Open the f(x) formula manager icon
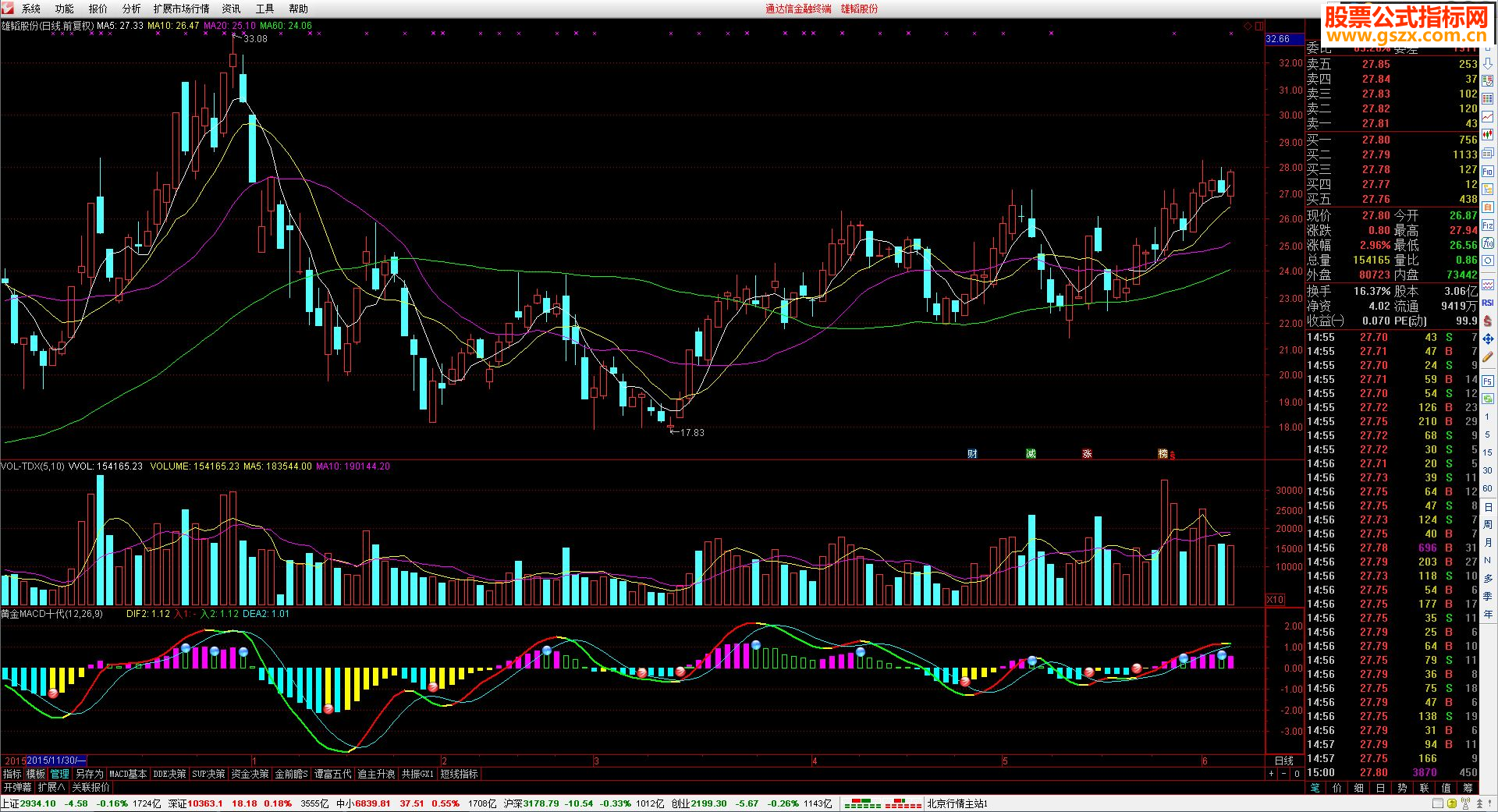 point(1488,243)
